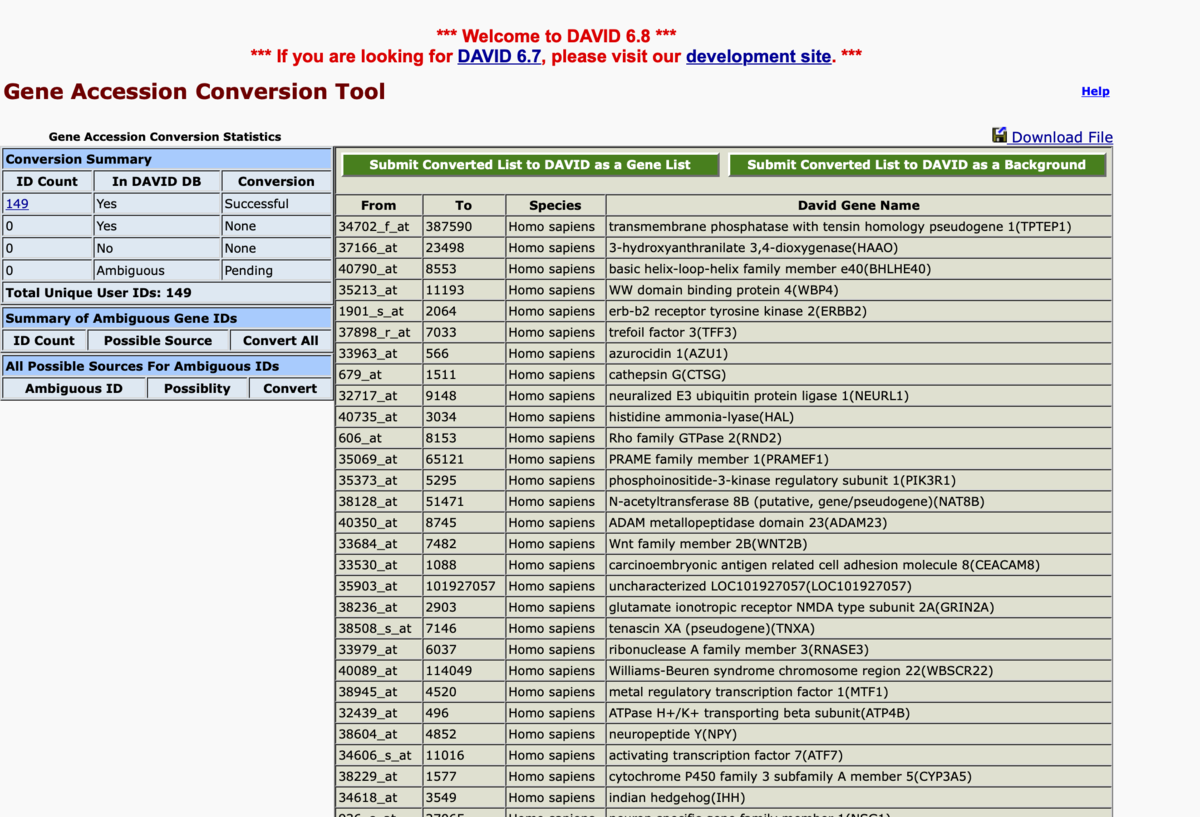Click the converted ID 114049

tap(449, 671)
